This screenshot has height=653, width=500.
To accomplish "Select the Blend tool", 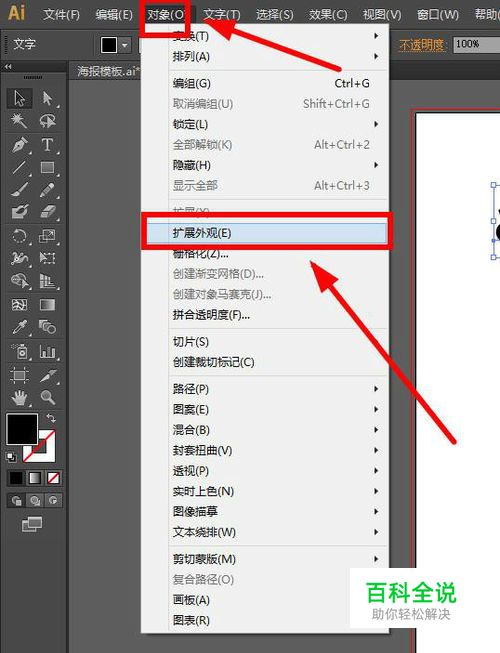I will tap(47, 327).
